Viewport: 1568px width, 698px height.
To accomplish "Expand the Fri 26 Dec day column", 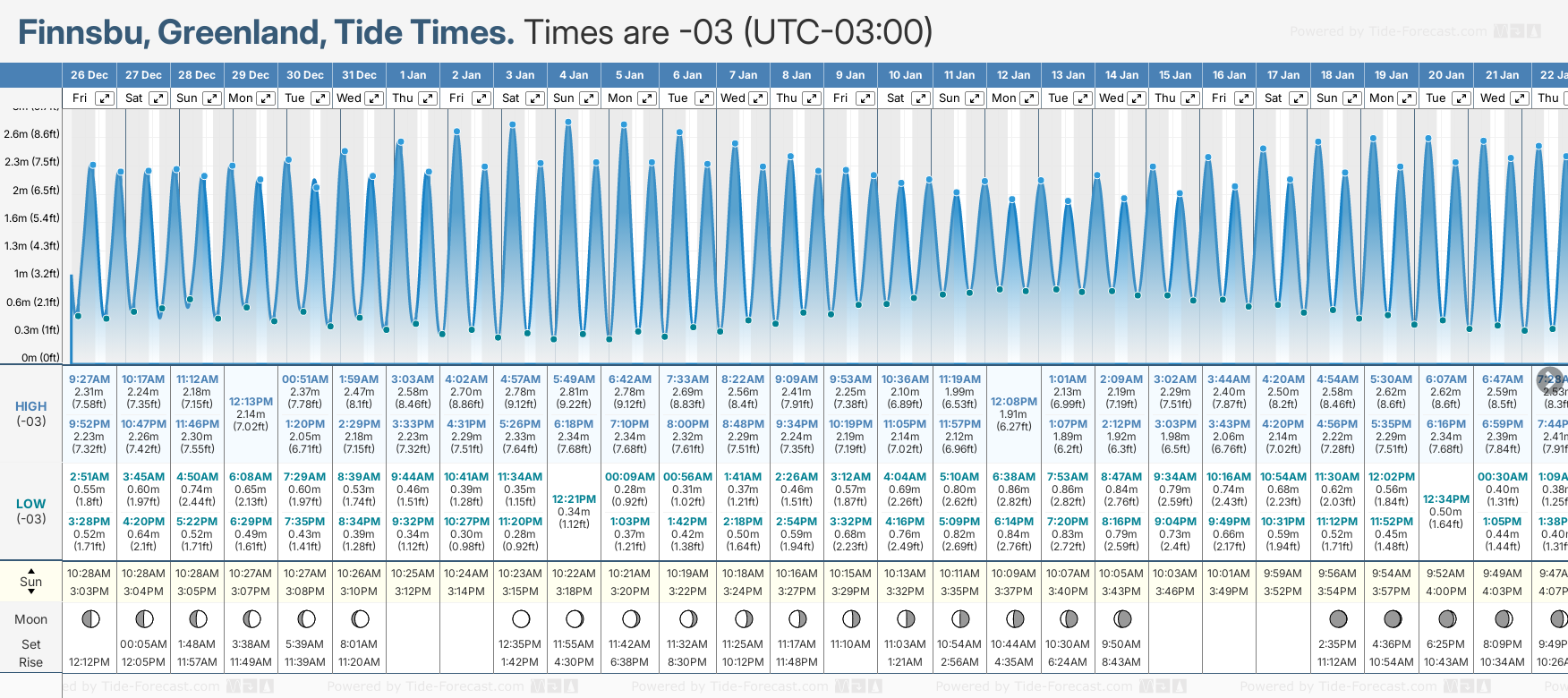I will pyautogui.click(x=105, y=98).
